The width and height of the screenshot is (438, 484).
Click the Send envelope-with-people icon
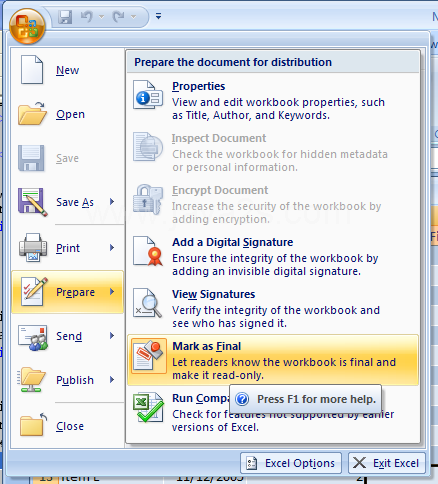point(33,338)
